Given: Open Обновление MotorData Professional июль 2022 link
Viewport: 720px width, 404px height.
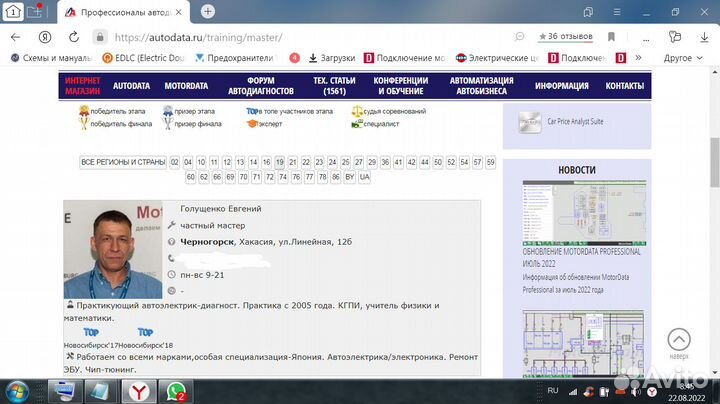Looking at the screenshot, I should click(581, 258).
